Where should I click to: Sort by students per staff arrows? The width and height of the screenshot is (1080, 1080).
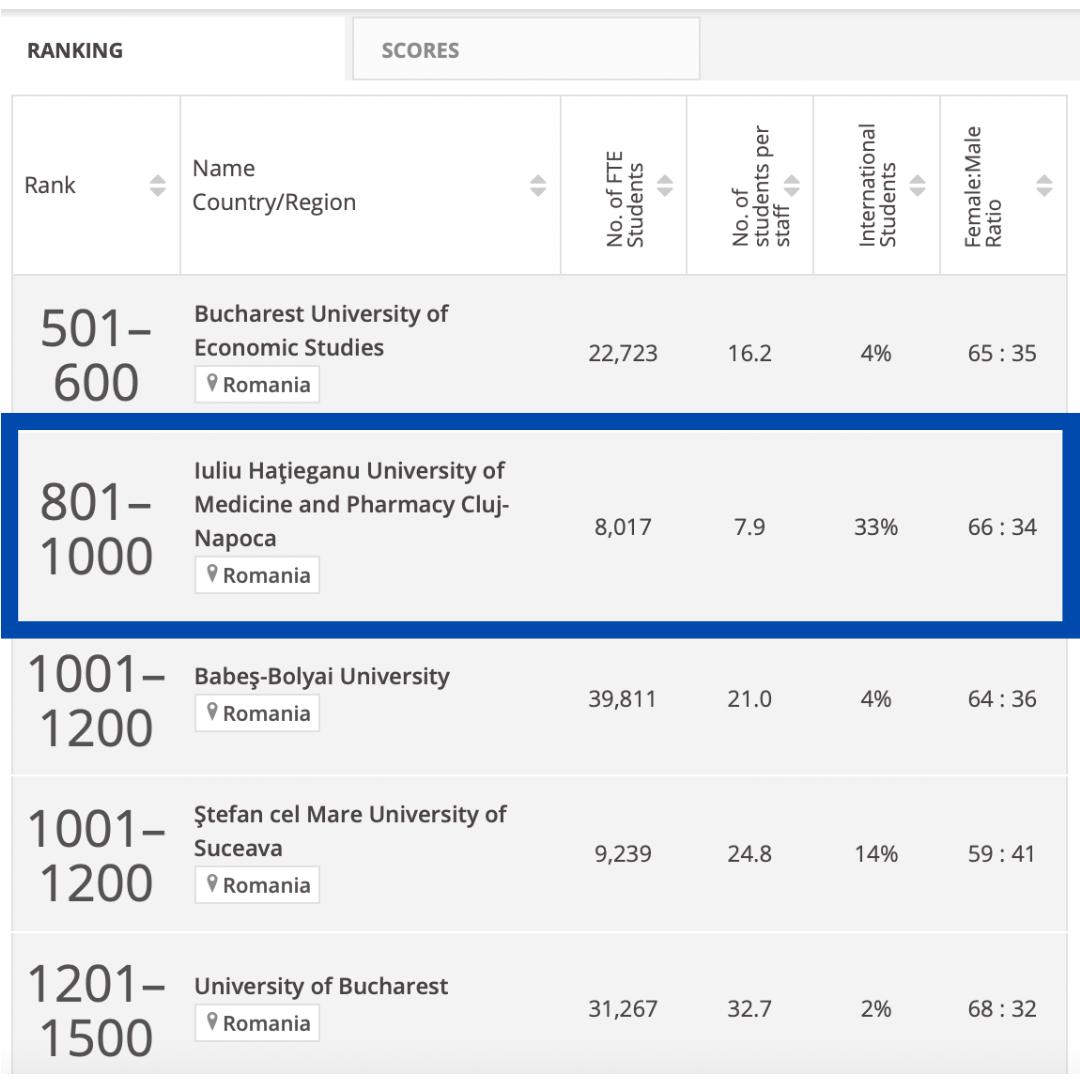[x=792, y=186]
